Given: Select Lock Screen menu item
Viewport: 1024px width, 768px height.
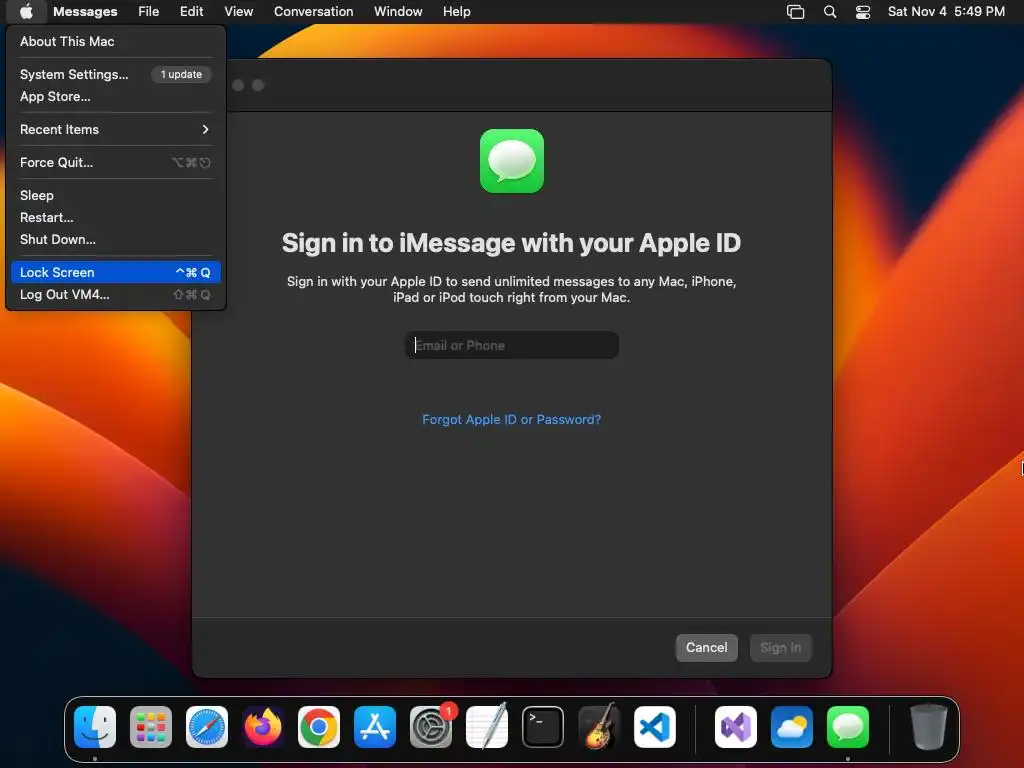Looking at the screenshot, I should tap(116, 272).
